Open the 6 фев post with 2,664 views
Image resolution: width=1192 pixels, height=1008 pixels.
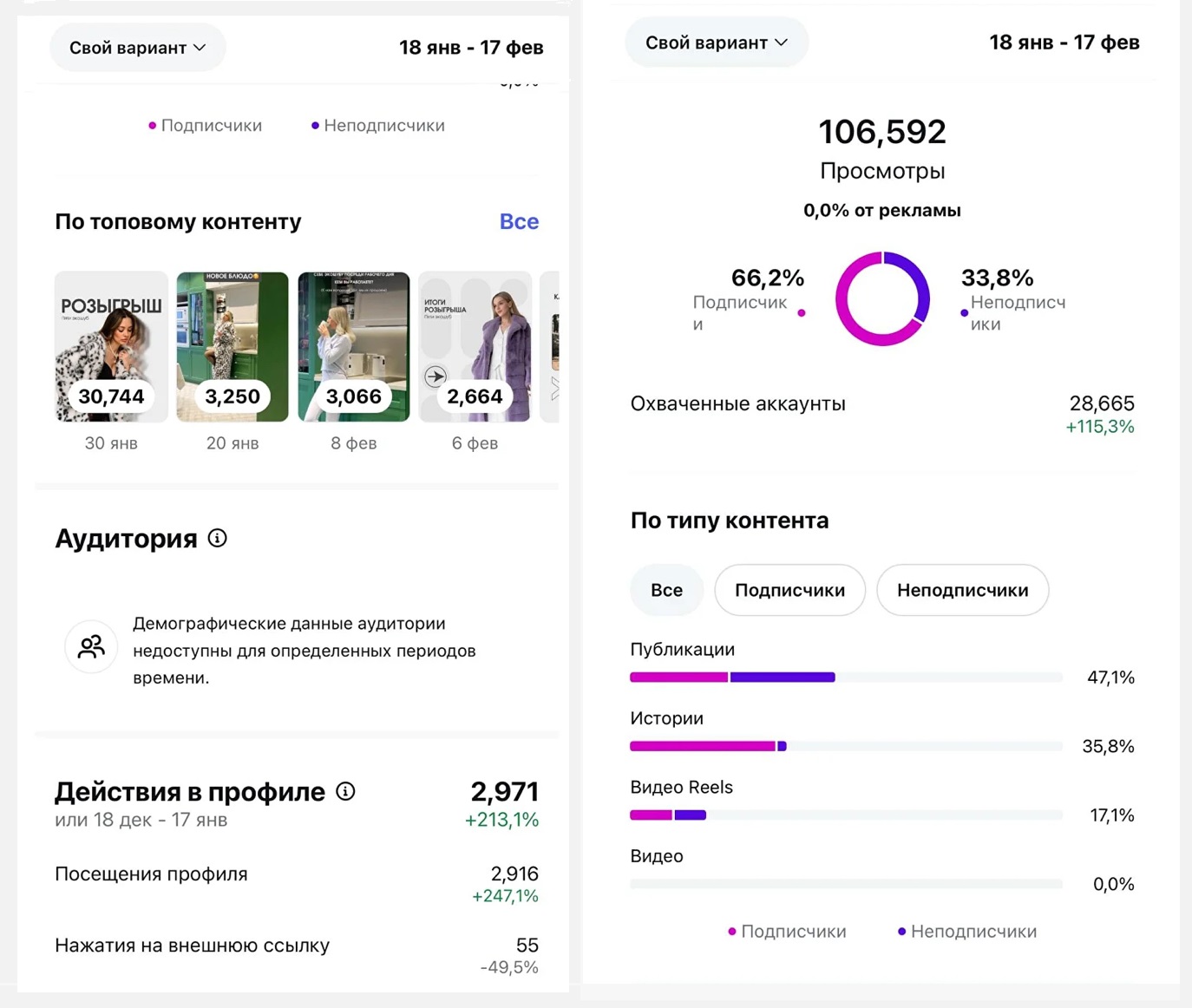click(x=475, y=347)
